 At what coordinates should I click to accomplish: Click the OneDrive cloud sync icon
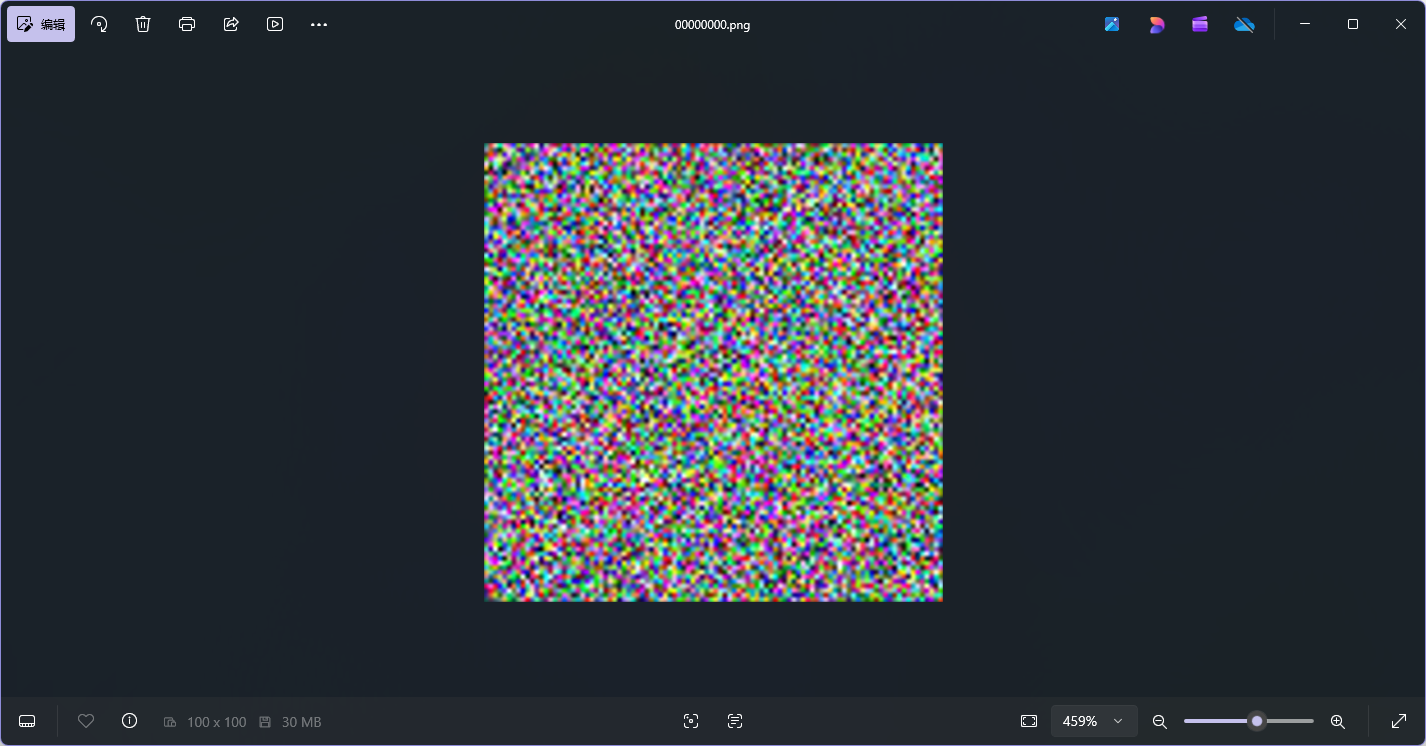coord(1244,24)
